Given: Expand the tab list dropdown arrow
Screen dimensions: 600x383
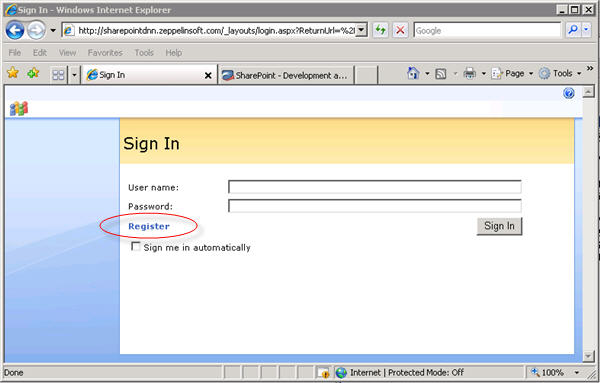Looking at the screenshot, I should point(74,75).
